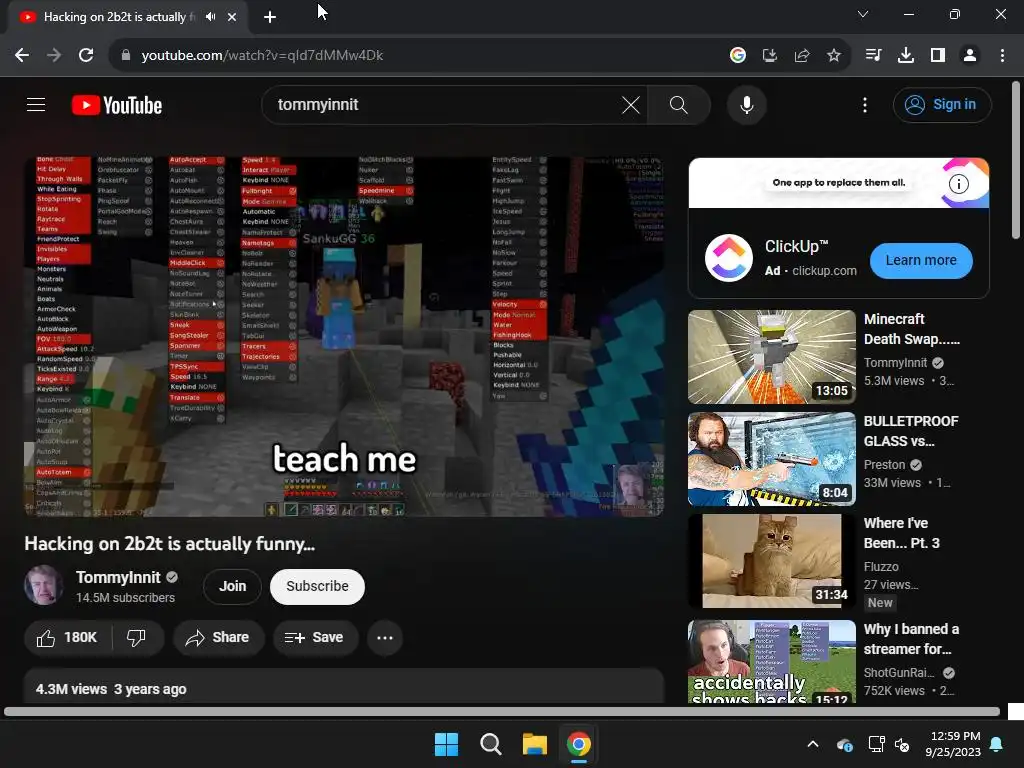1024x768 pixels.
Task: Open ad info icon on ClickUp banner
Action: [x=958, y=184]
